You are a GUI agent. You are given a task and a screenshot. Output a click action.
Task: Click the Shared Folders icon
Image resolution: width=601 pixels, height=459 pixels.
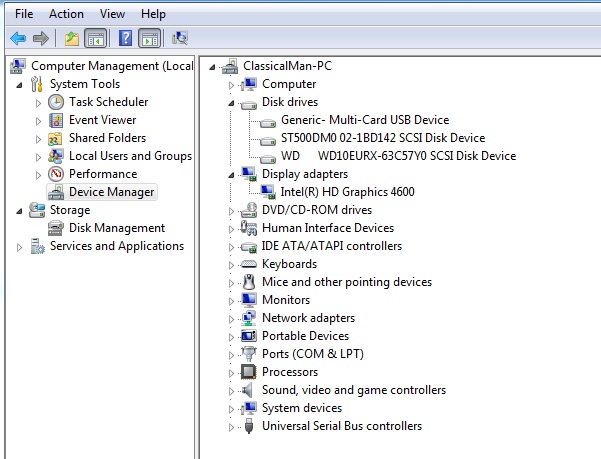pyautogui.click(x=56, y=138)
